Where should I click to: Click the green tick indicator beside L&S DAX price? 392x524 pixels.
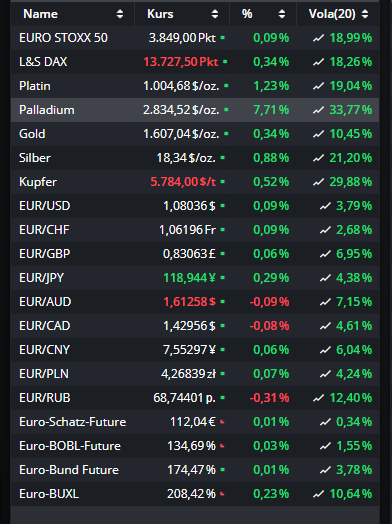(x=225, y=62)
